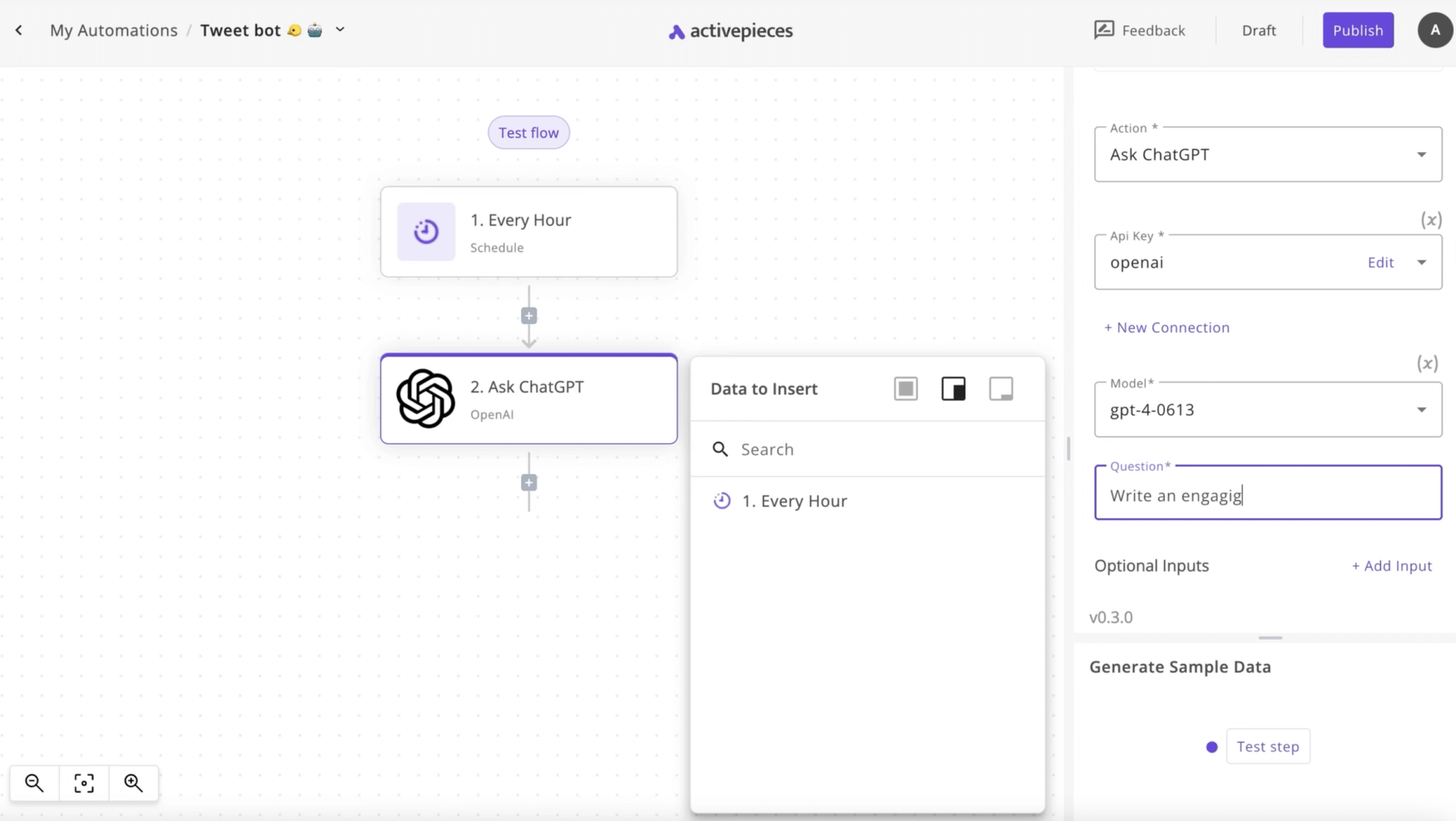Click the OpenAI logo on the Ask ChatGPT step
This screenshot has width=1456, height=821.
click(x=425, y=398)
